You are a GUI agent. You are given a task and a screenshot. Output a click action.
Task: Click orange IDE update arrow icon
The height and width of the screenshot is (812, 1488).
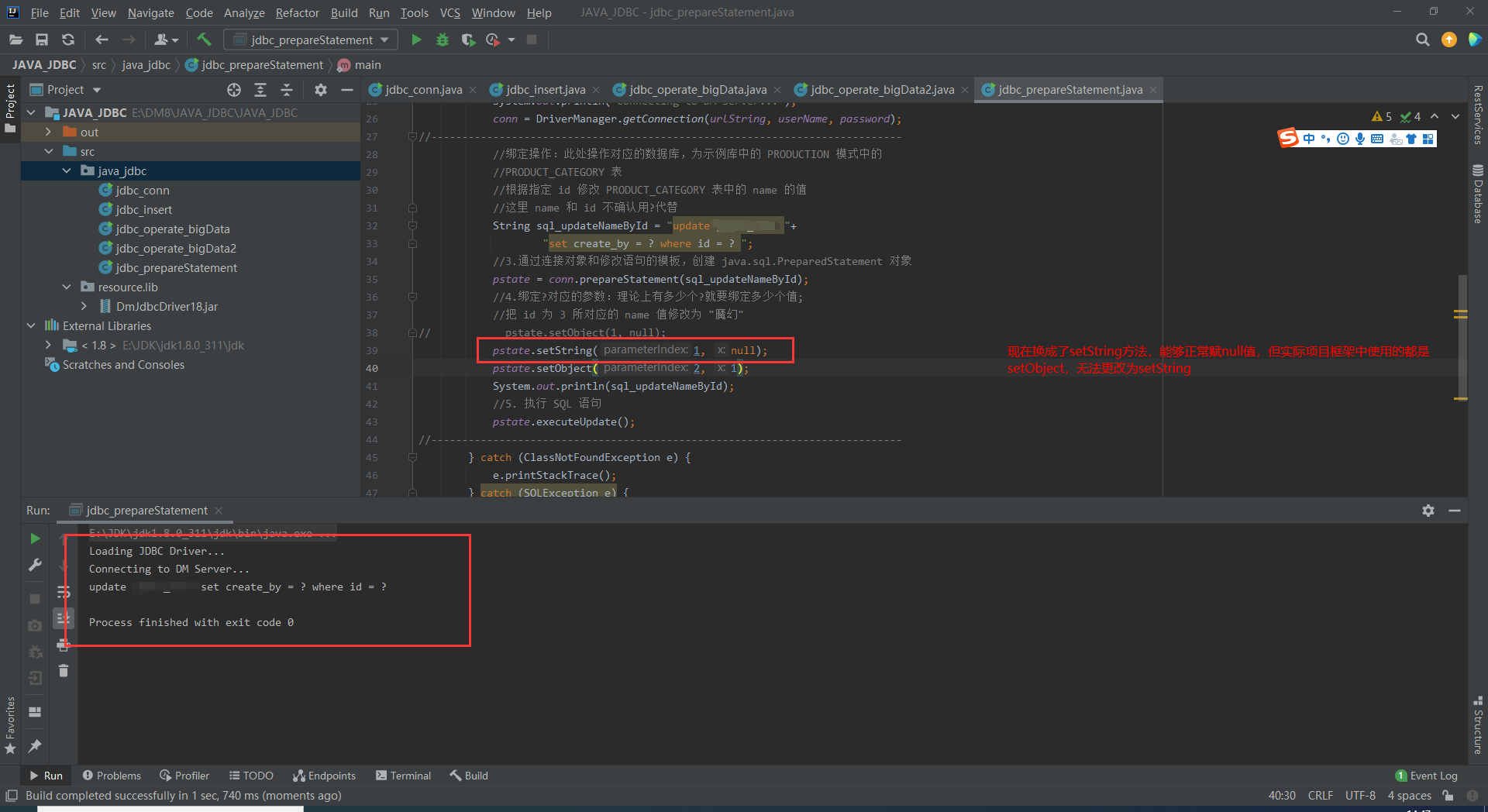1448,40
